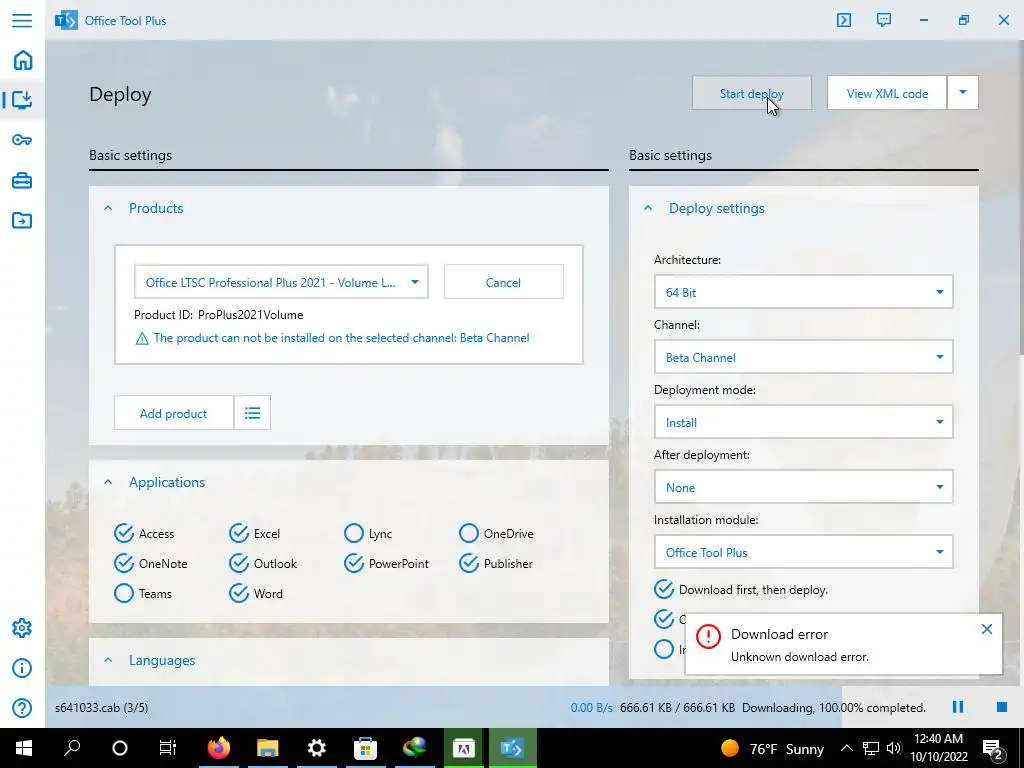The image size is (1024, 768).
Task: Uncheck the Outlook application
Action: coord(239,564)
